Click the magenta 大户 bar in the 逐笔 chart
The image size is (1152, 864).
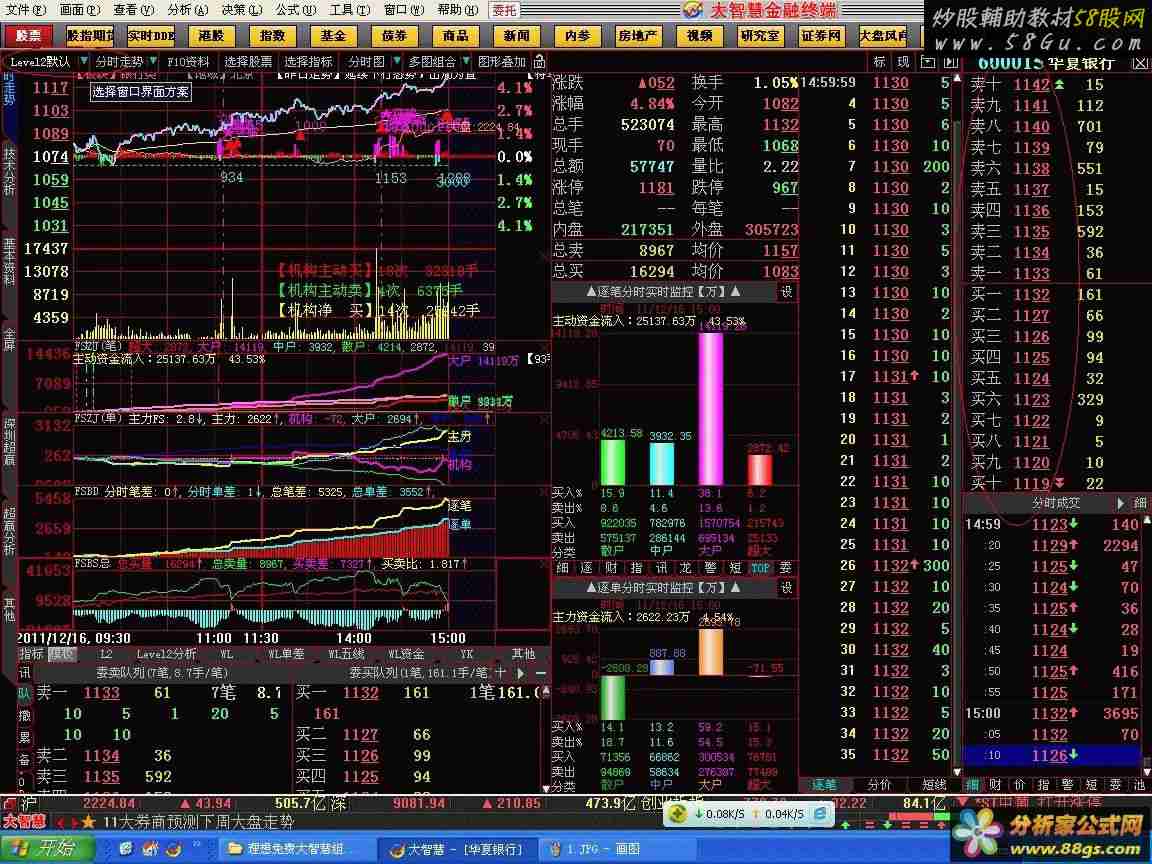pyautogui.click(x=710, y=408)
